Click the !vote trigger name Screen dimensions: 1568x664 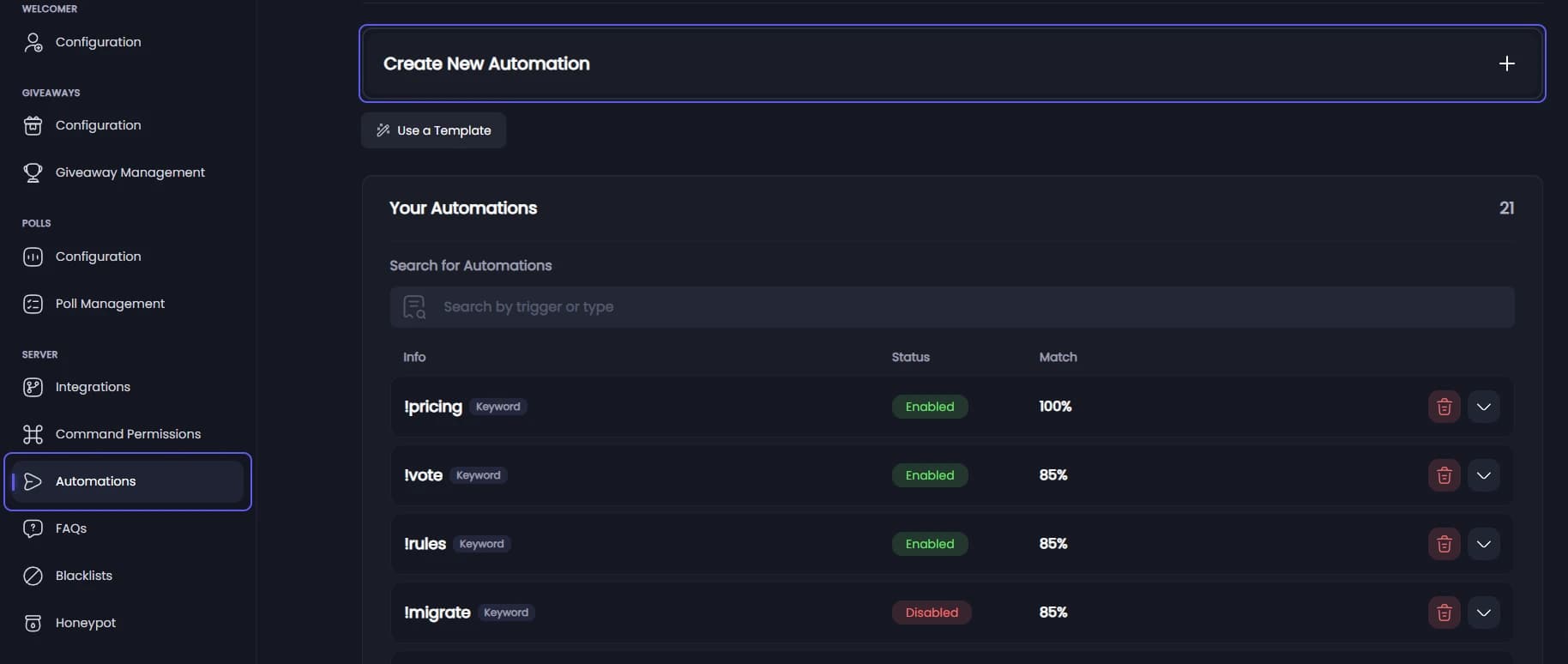pos(423,475)
